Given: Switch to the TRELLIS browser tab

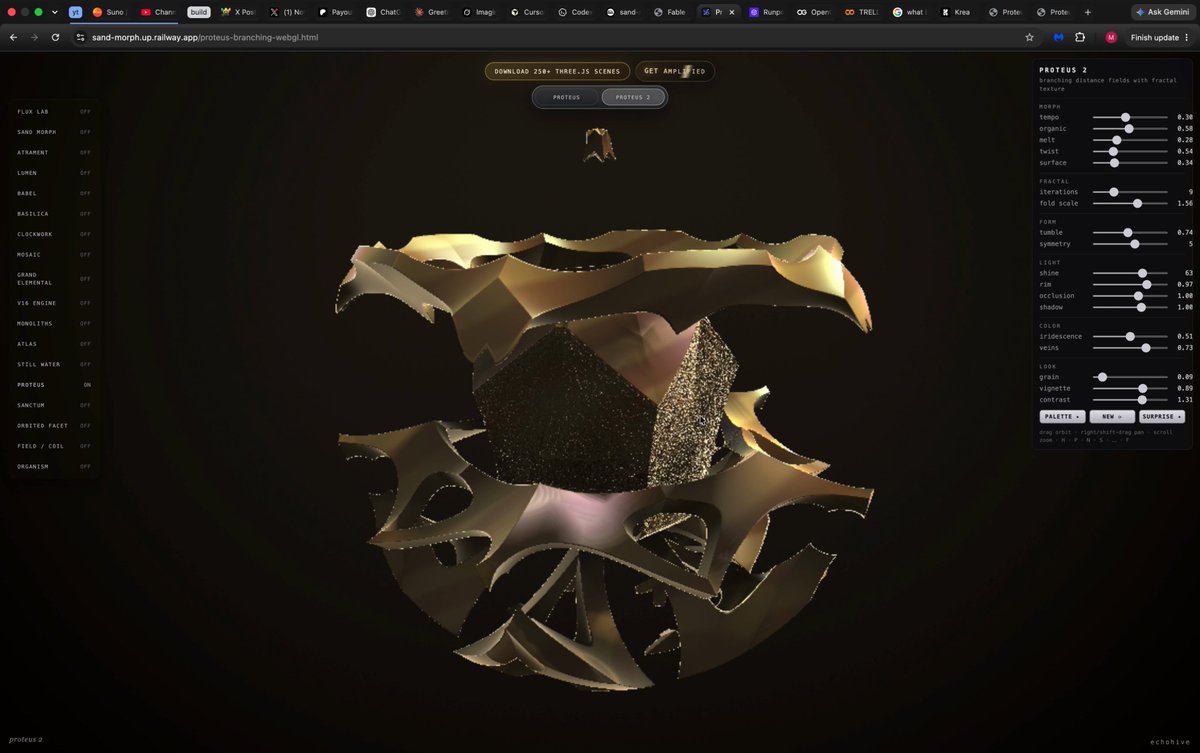Looking at the screenshot, I should (x=860, y=12).
